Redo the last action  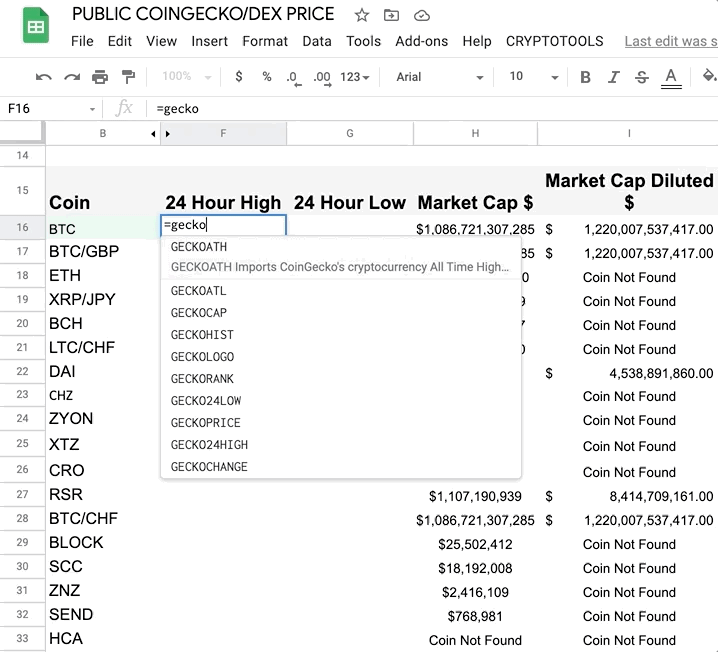point(72,77)
